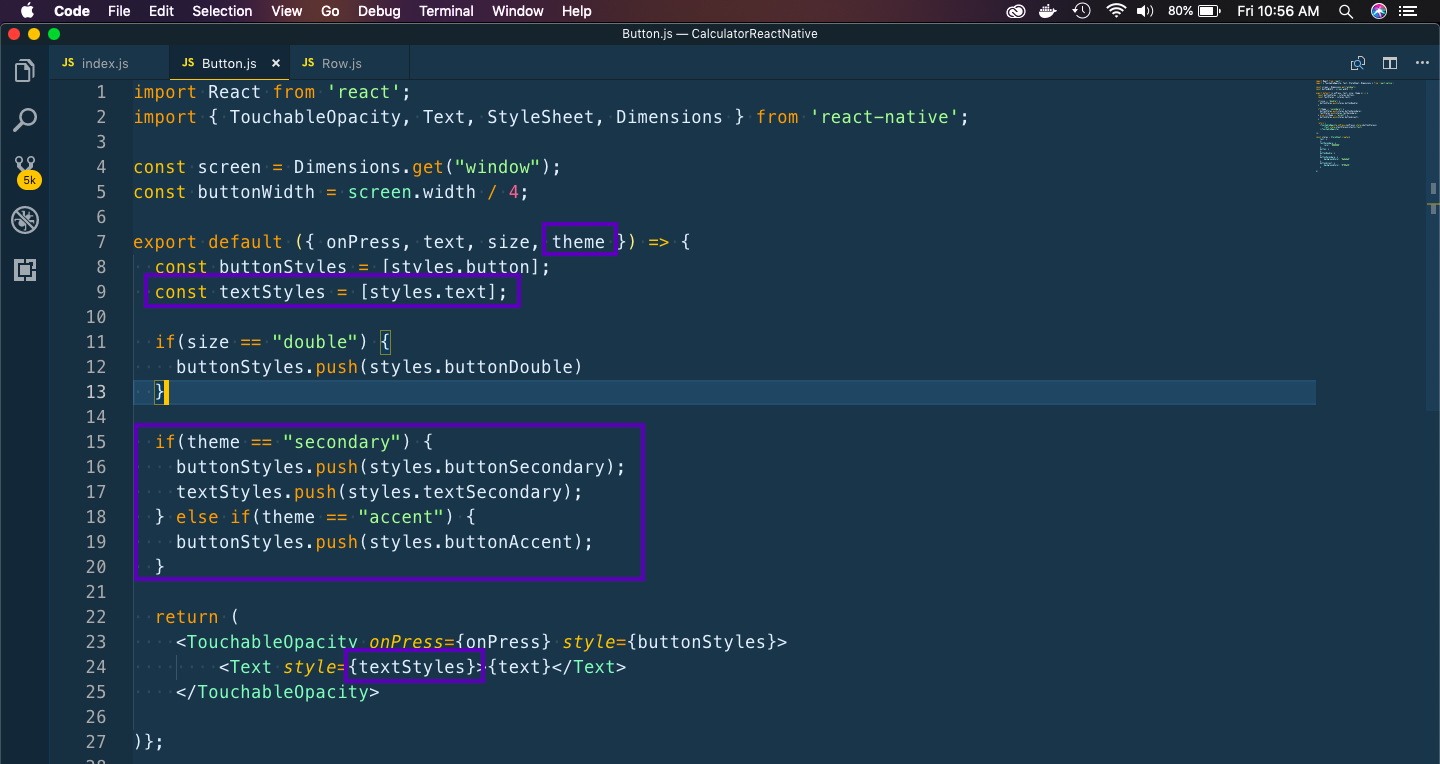Open the Code application menu

tap(72, 11)
